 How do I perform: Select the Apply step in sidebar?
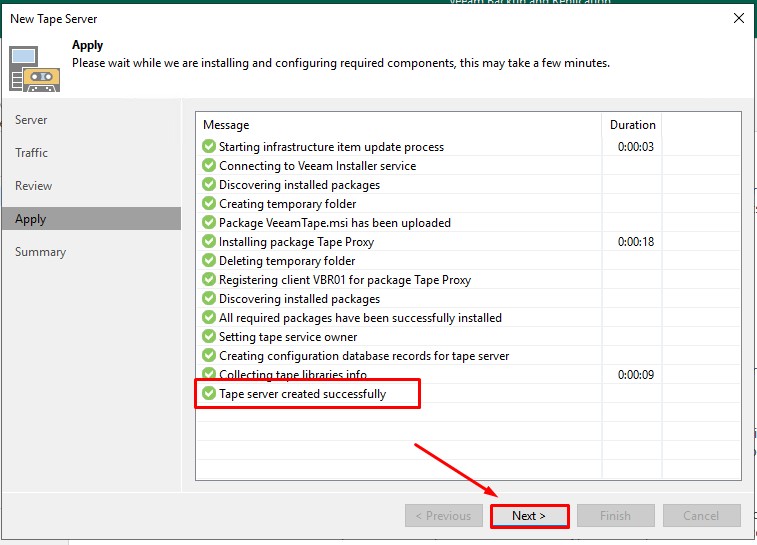pyautogui.click(x=30, y=219)
